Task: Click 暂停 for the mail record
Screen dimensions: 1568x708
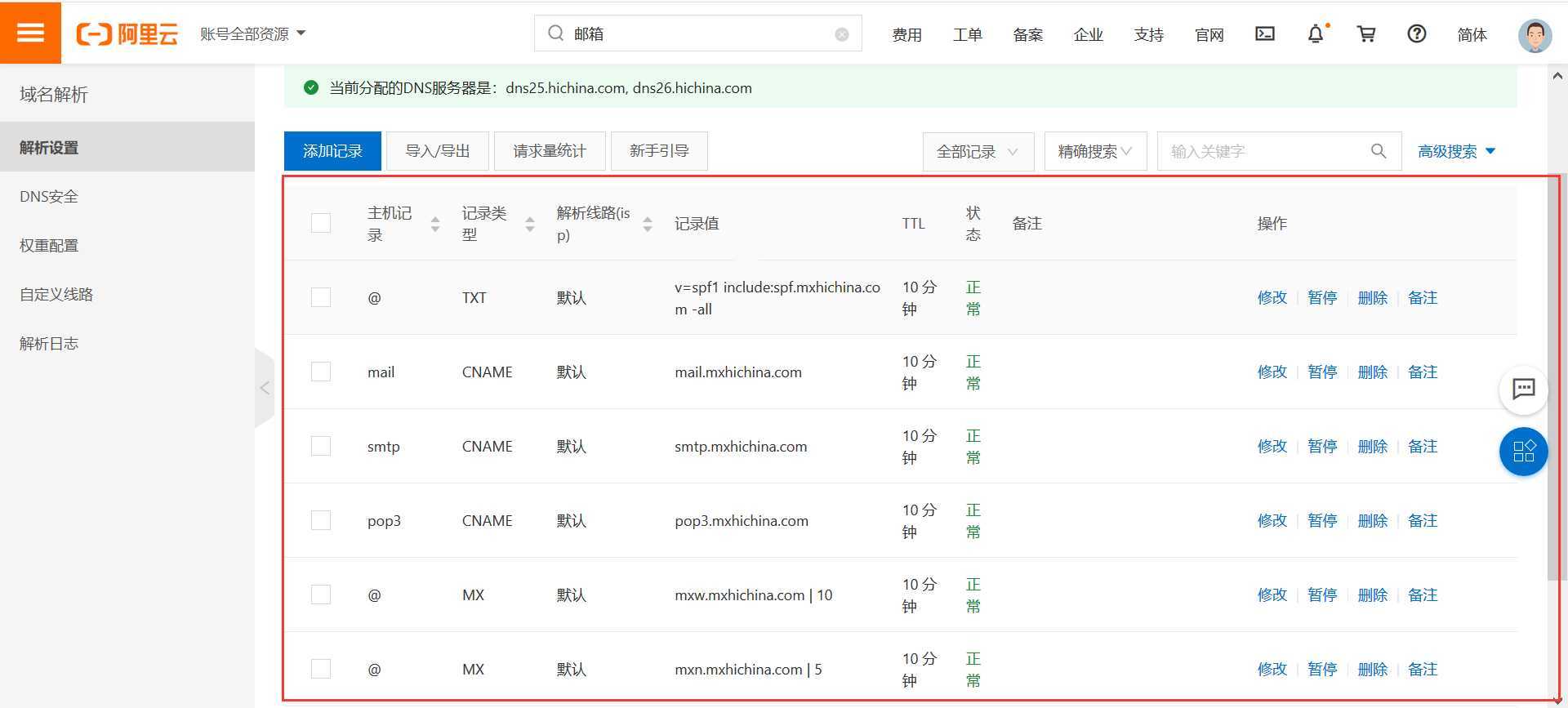Action: pyautogui.click(x=1322, y=372)
